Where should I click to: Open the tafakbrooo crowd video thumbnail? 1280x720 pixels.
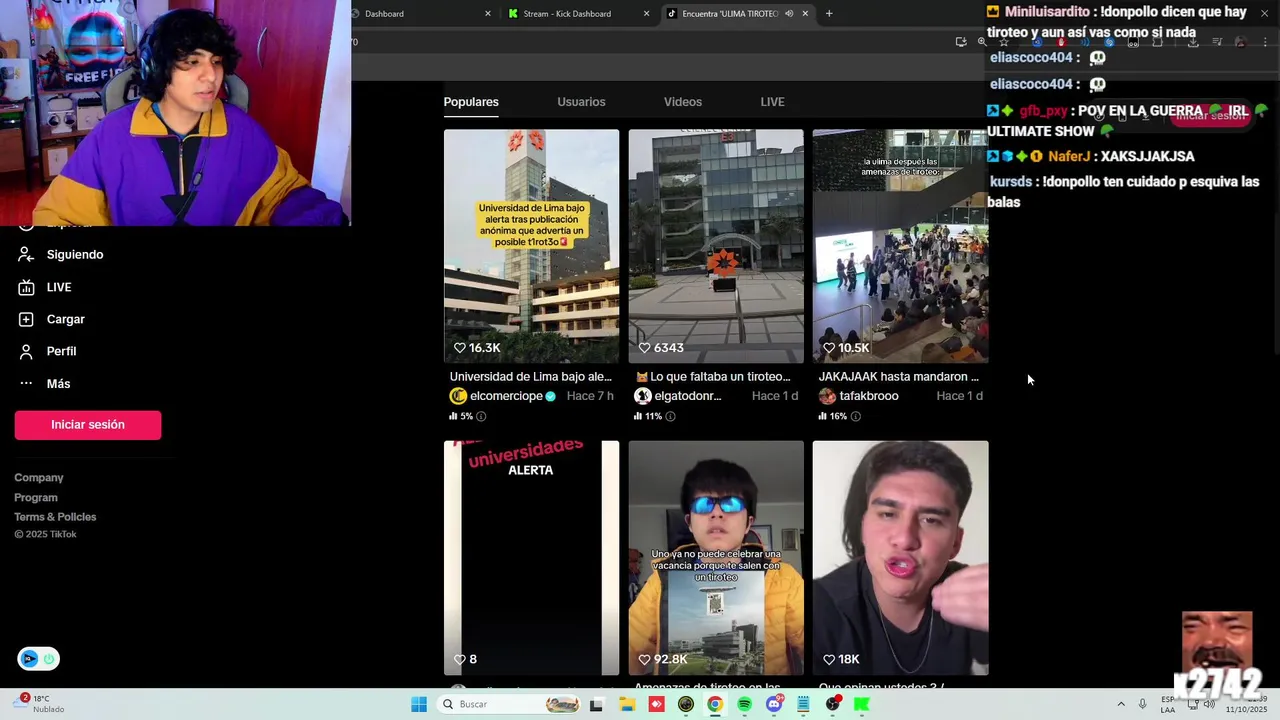[x=900, y=246]
